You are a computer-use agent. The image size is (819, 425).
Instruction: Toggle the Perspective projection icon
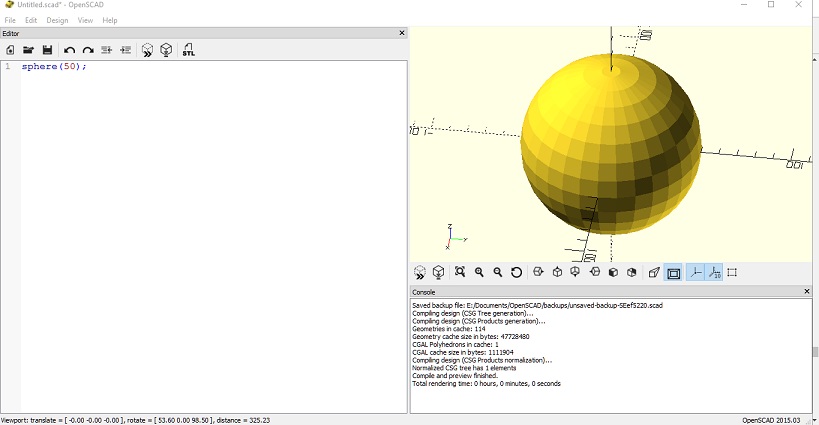pos(654,272)
